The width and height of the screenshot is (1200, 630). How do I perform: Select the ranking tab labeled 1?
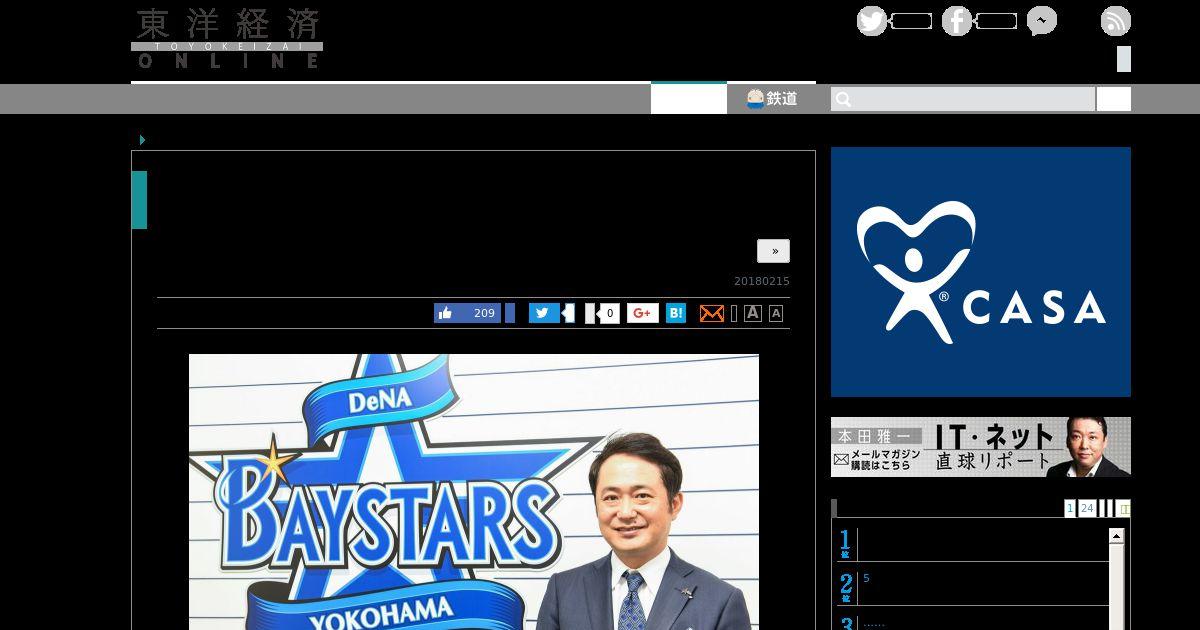pos(1070,509)
